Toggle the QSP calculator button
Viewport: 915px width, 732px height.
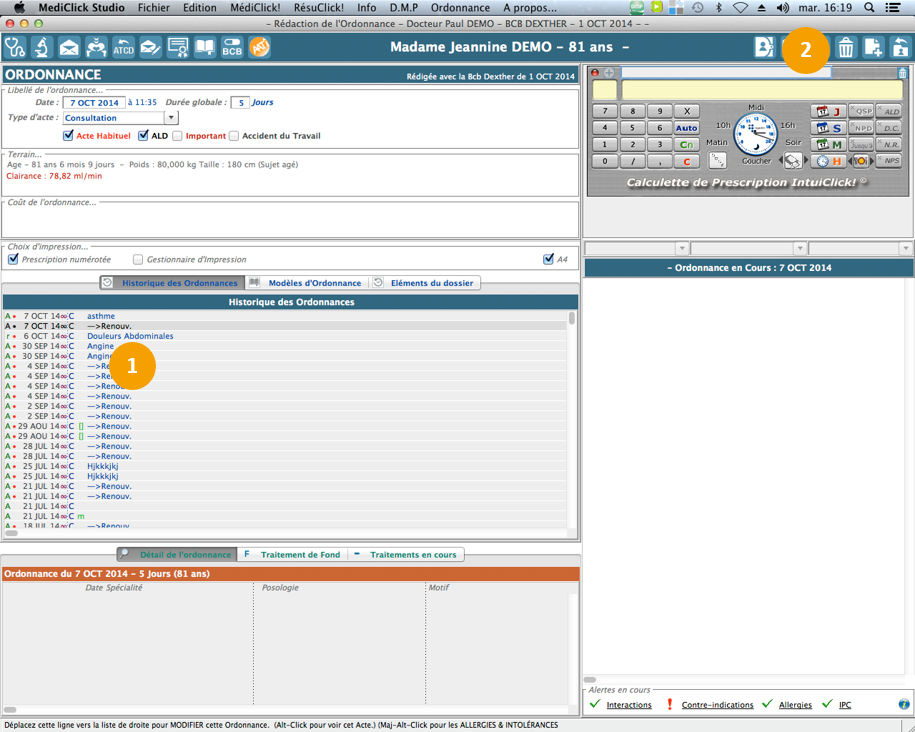click(861, 111)
